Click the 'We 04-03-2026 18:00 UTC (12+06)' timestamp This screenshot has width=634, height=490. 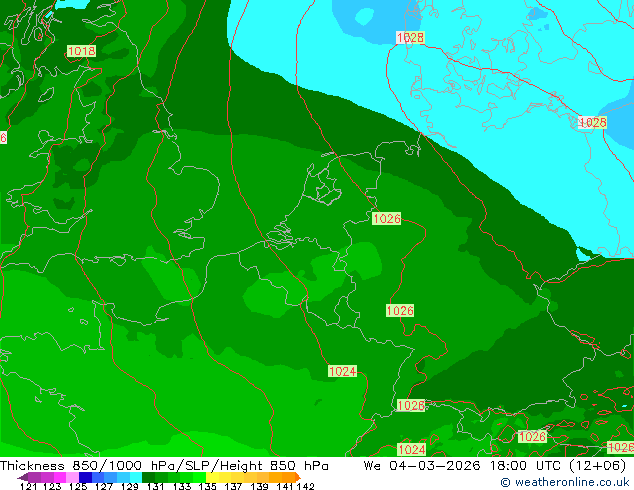495,466
